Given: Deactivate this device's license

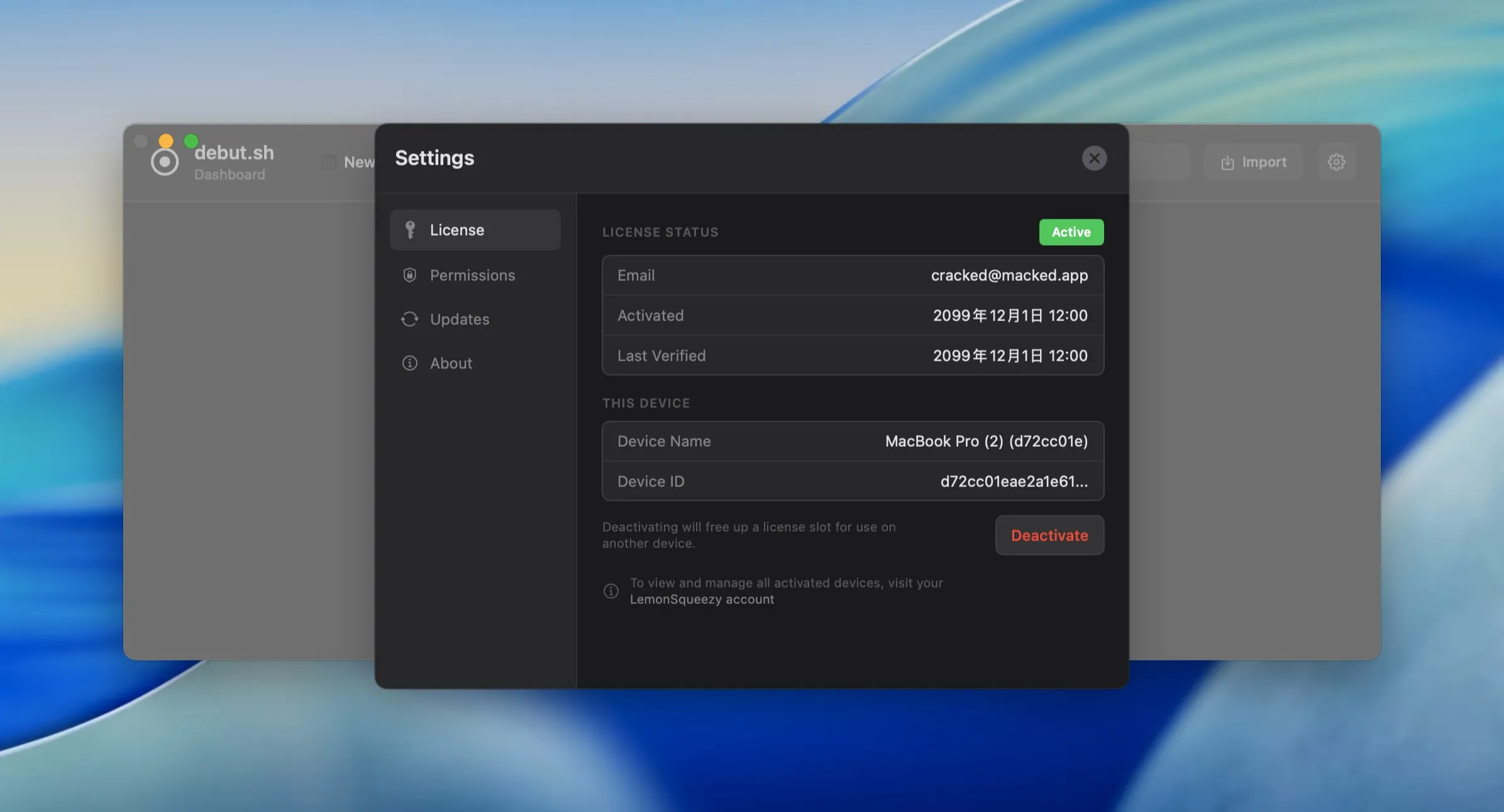Looking at the screenshot, I should pos(1049,535).
